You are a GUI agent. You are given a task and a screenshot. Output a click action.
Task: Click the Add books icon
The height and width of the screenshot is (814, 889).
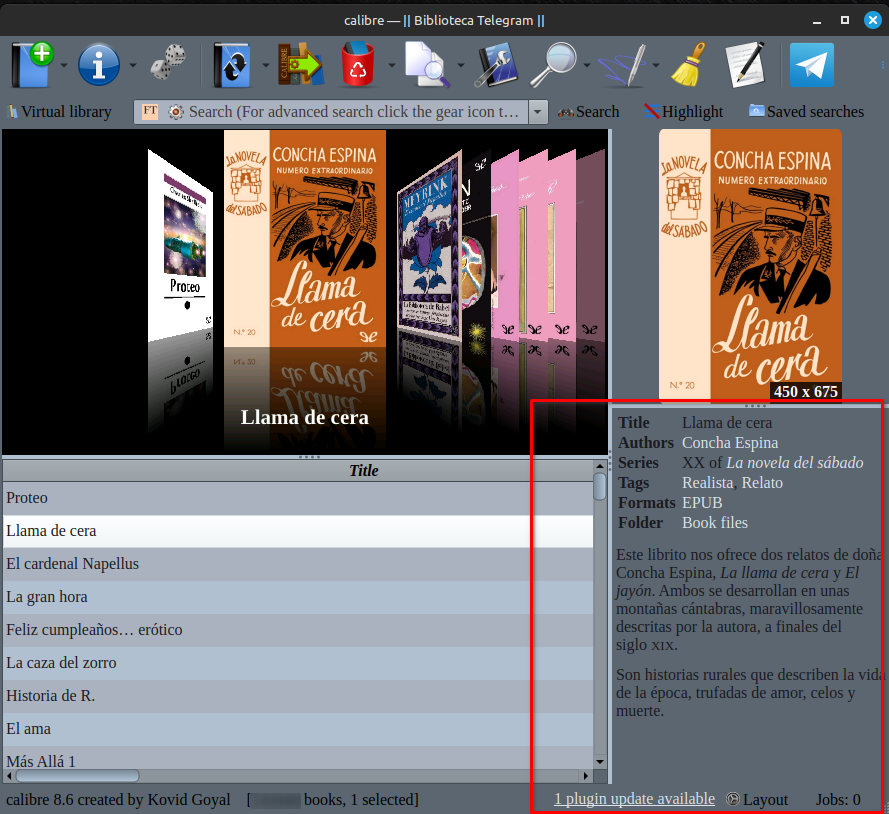click(x=32, y=65)
